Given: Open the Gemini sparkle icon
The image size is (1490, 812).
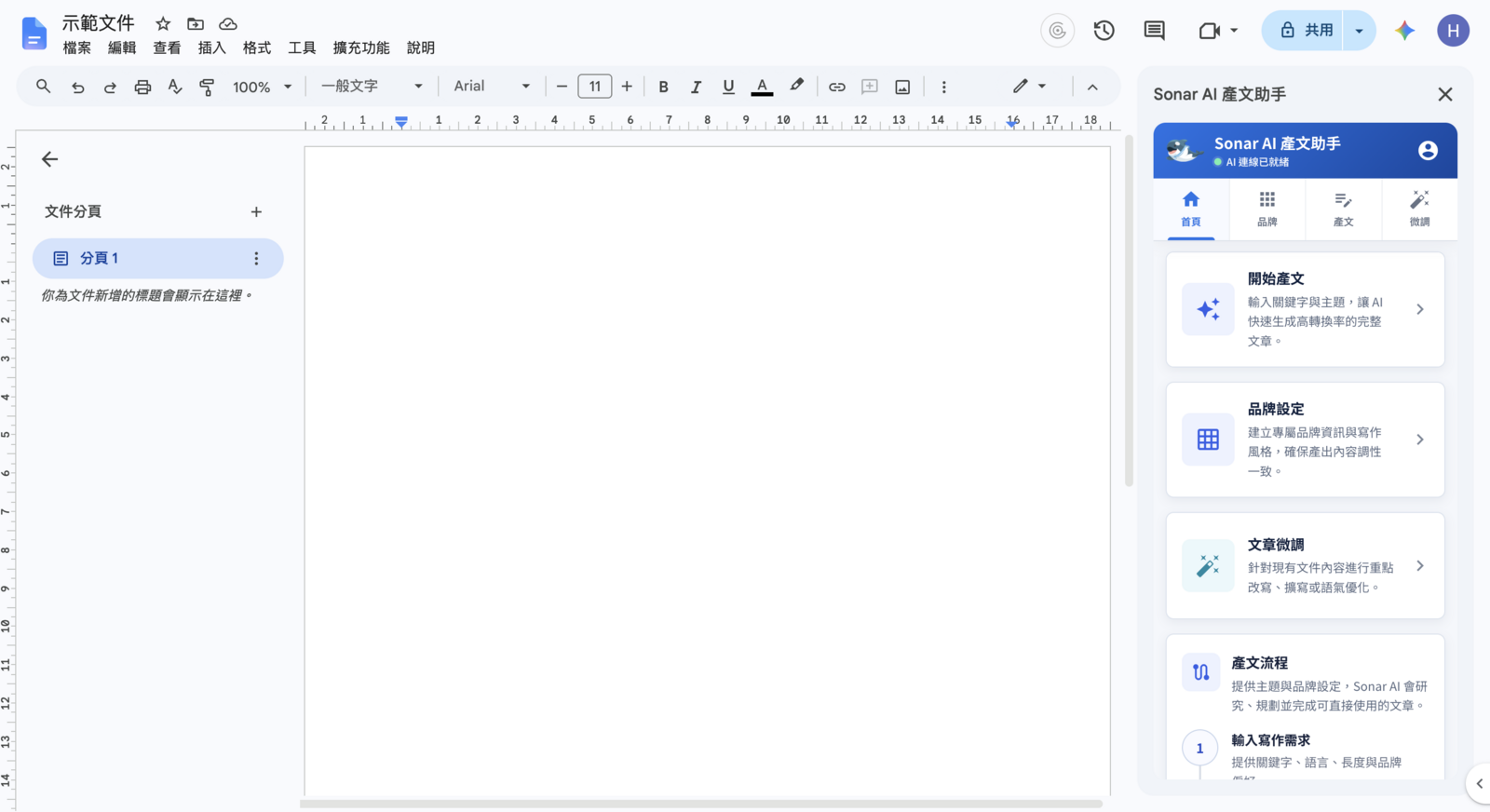Looking at the screenshot, I should pos(1404,31).
